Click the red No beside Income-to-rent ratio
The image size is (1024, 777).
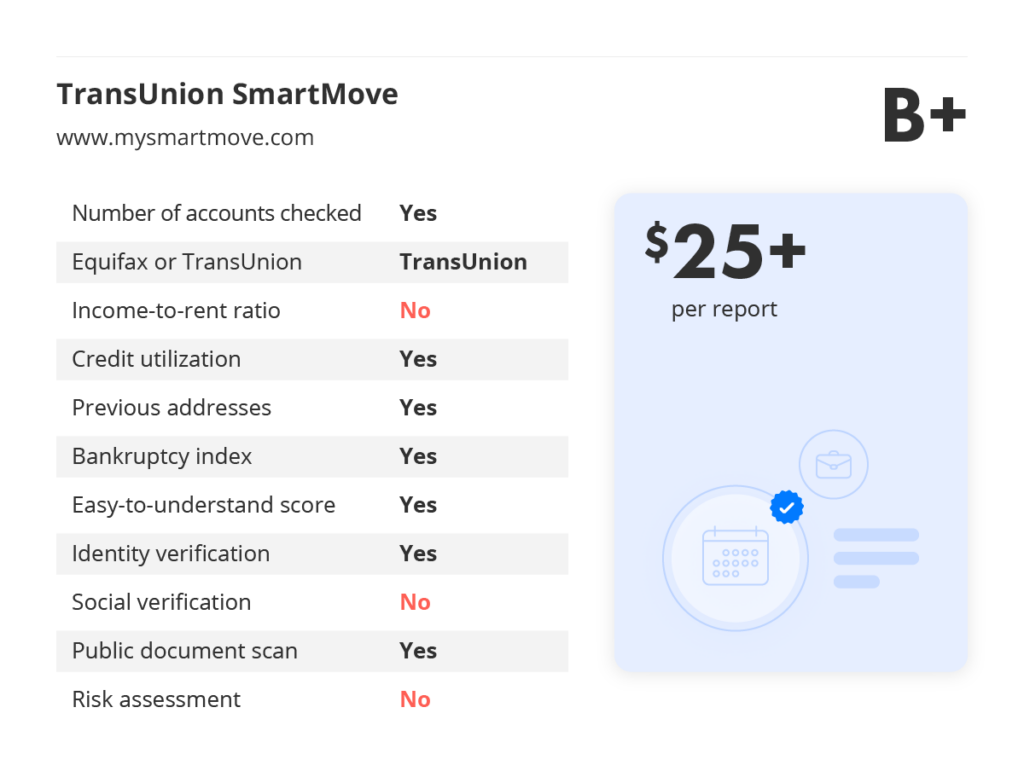pyautogui.click(x=415, y=310)
